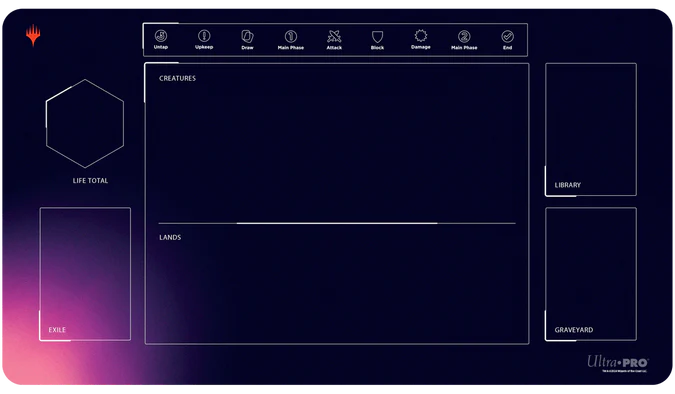
Task: Click the Untap phase icon
Action: tap(161, 36)
